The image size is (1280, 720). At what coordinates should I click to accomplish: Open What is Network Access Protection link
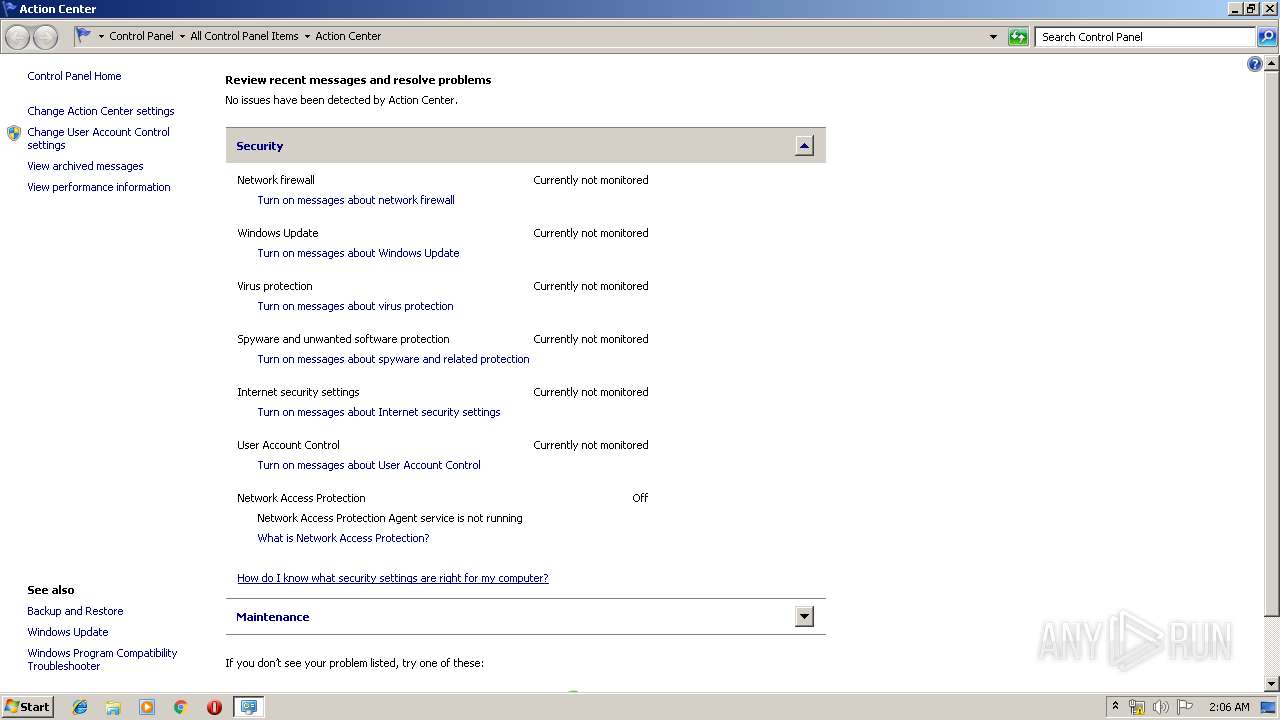click(x=343, y=538)
